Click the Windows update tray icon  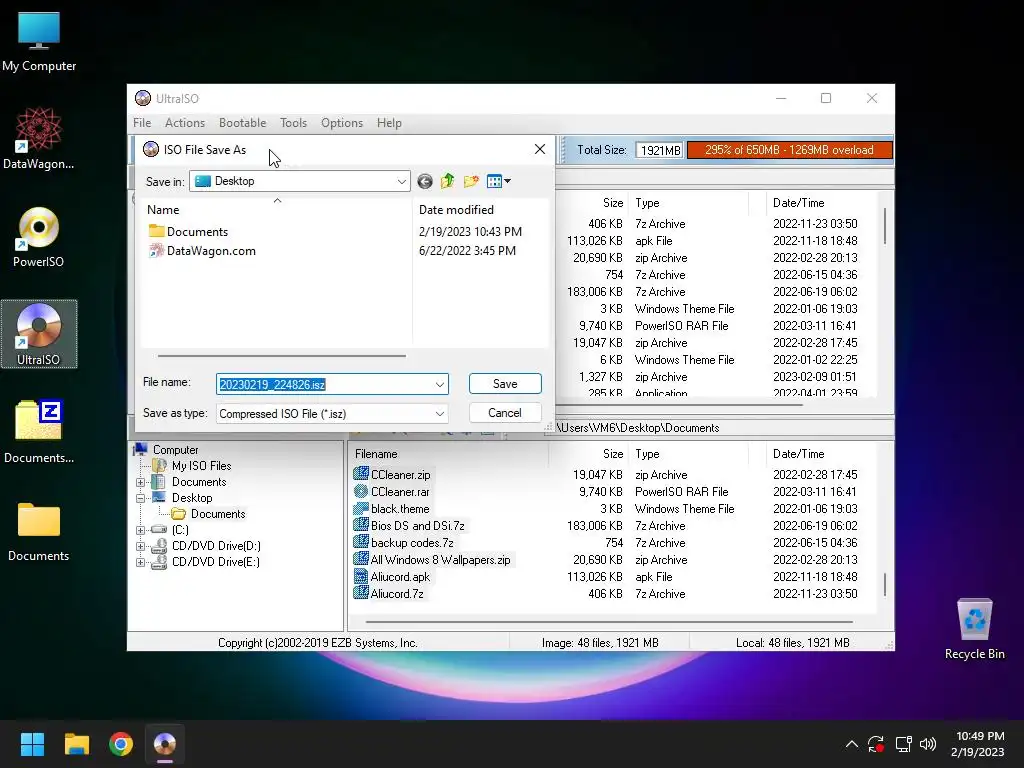click(x=876, y=744)
